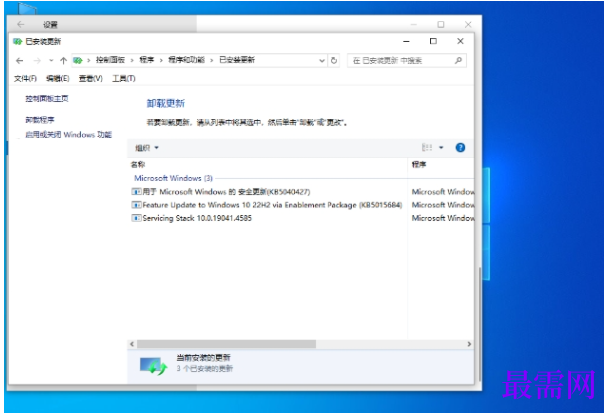The image size is (614, 416).
Task: Click 控制面板 breadcrumb in address bar
Action: coord(110,60)
